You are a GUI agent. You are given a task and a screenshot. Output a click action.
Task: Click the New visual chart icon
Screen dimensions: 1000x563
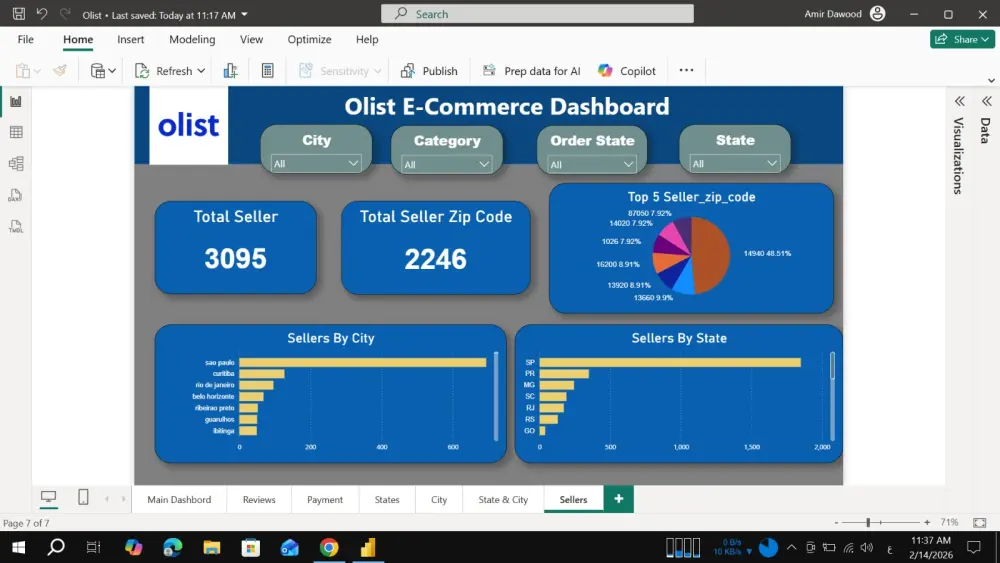point(230,71)
